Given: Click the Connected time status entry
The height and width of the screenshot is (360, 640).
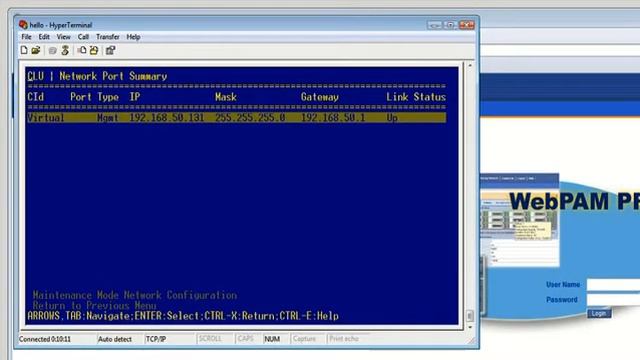Looking at the screenshot, I should point(45,339).
